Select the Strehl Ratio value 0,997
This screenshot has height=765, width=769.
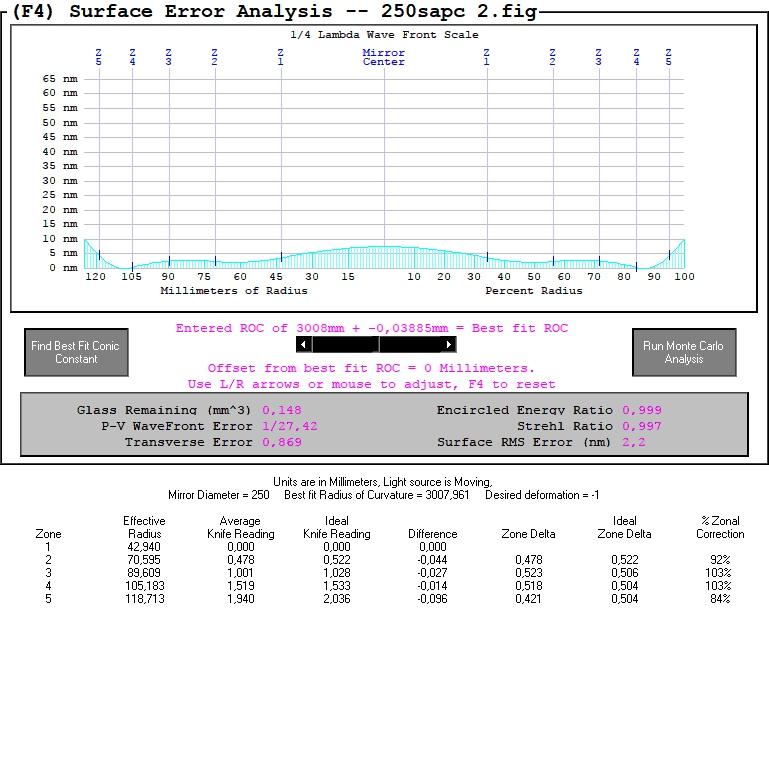tap(641, 426)
